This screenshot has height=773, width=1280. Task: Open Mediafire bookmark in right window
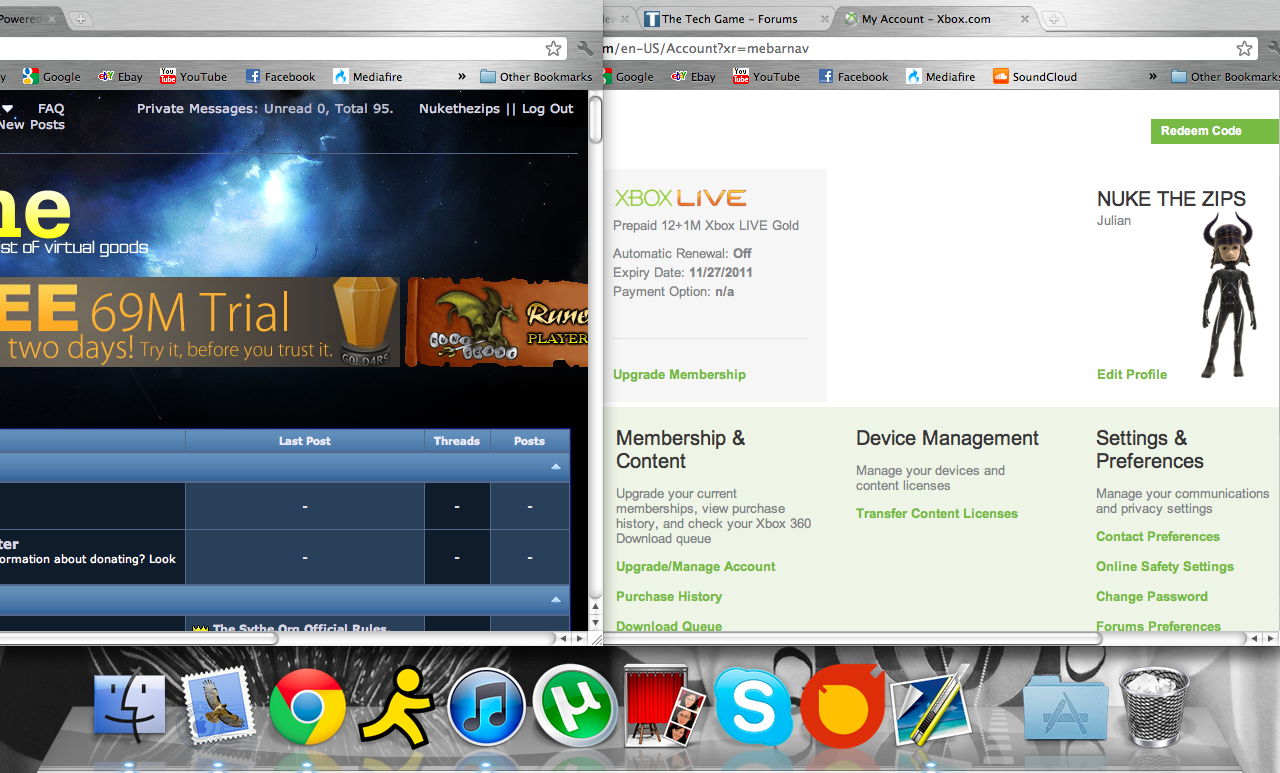coord(940,76)
